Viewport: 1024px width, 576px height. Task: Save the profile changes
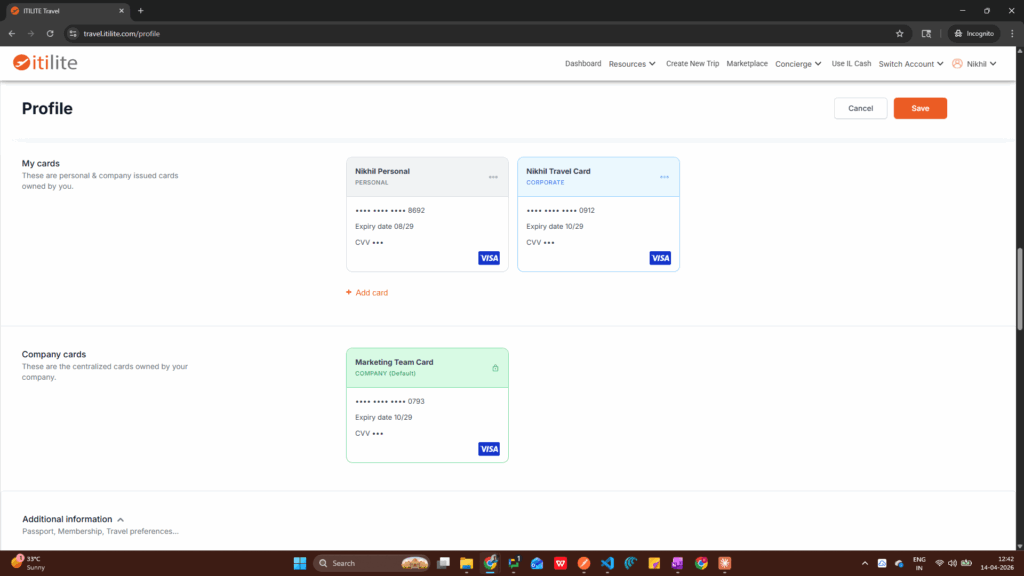point(920,108)
